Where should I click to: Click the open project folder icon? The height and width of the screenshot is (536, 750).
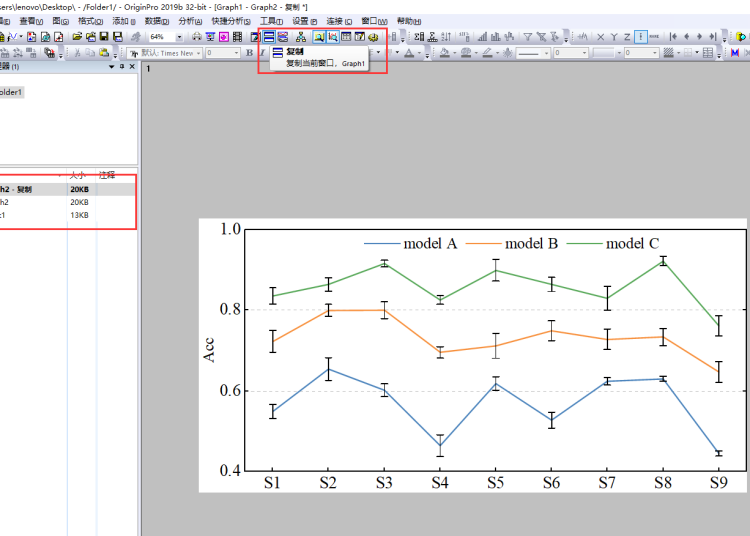click(x=77, y=37)
